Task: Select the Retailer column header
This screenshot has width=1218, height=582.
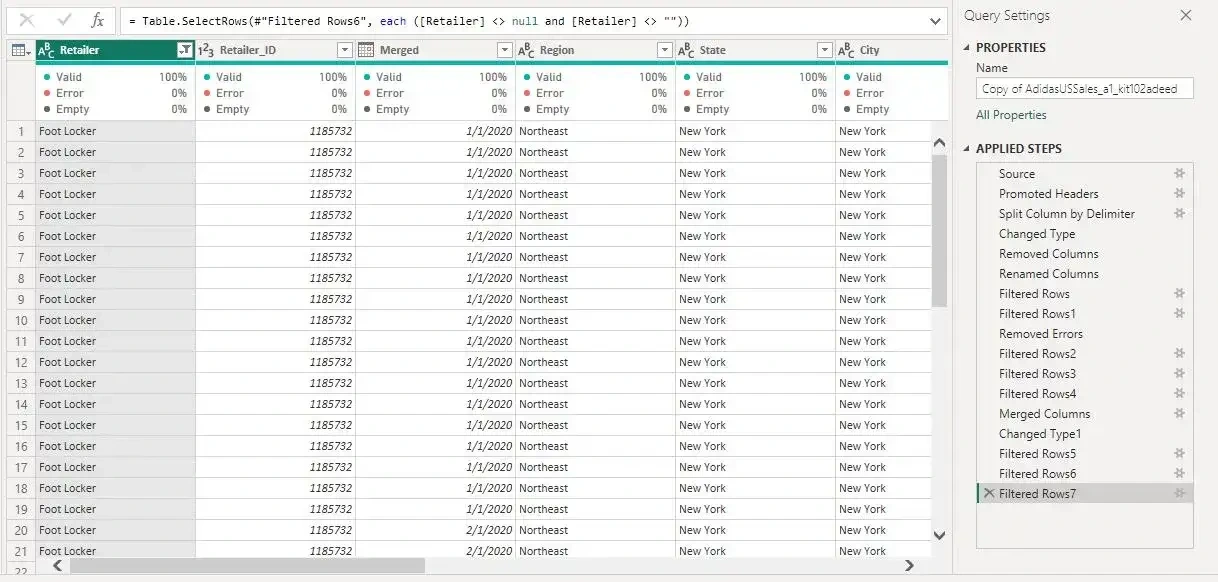Action: click(x=115, y=50)
